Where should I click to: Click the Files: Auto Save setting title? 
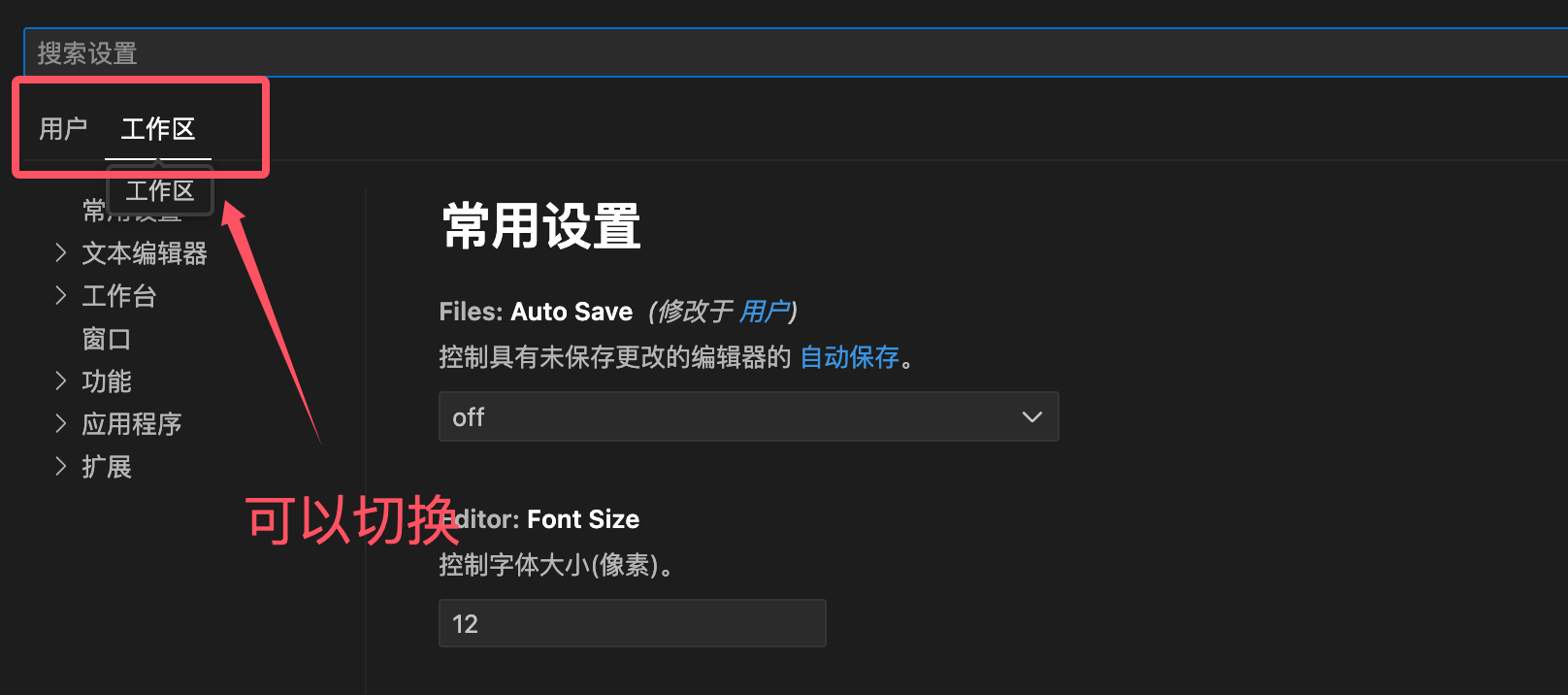point(536,312)
